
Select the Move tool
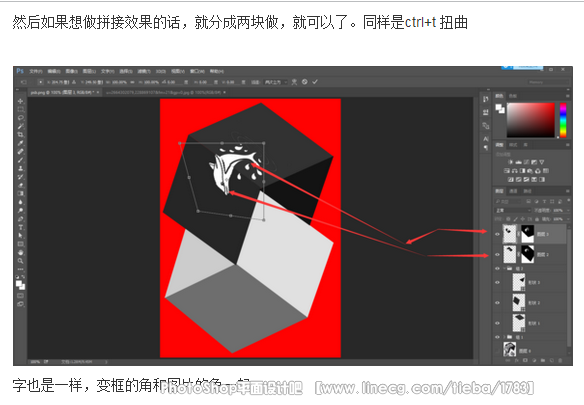click(20, 101)
